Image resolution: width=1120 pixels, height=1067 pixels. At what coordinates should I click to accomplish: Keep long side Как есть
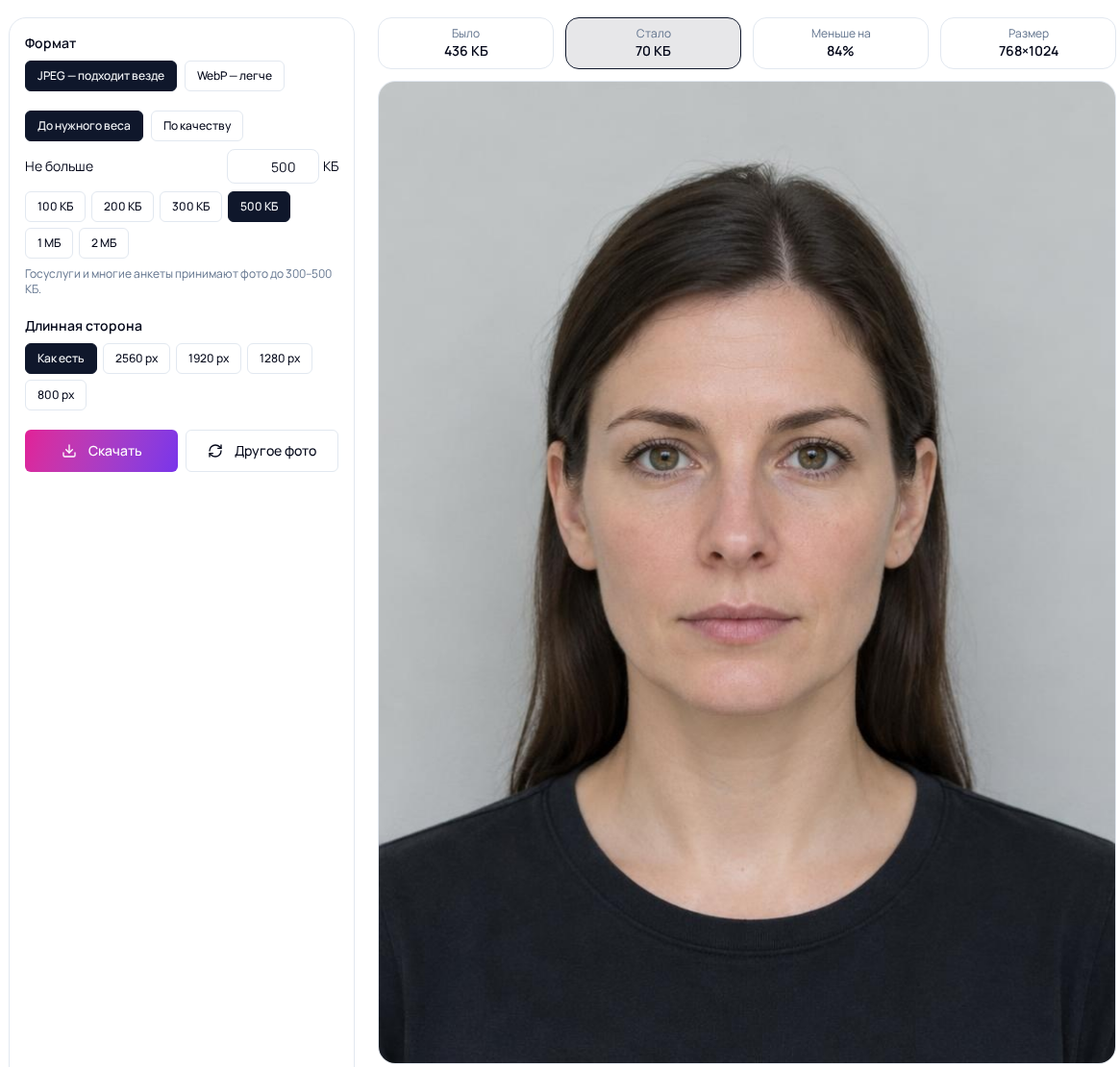pos(61,359)
